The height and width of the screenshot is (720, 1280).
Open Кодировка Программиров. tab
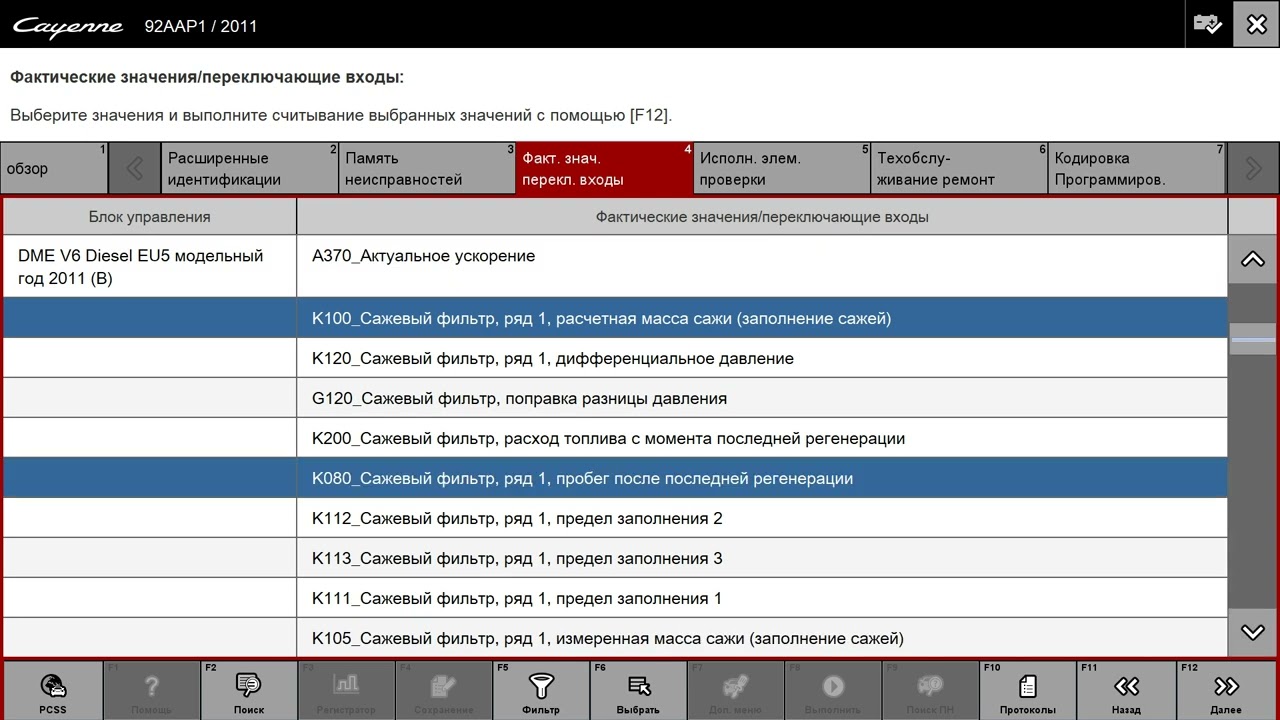[1136, 168]
